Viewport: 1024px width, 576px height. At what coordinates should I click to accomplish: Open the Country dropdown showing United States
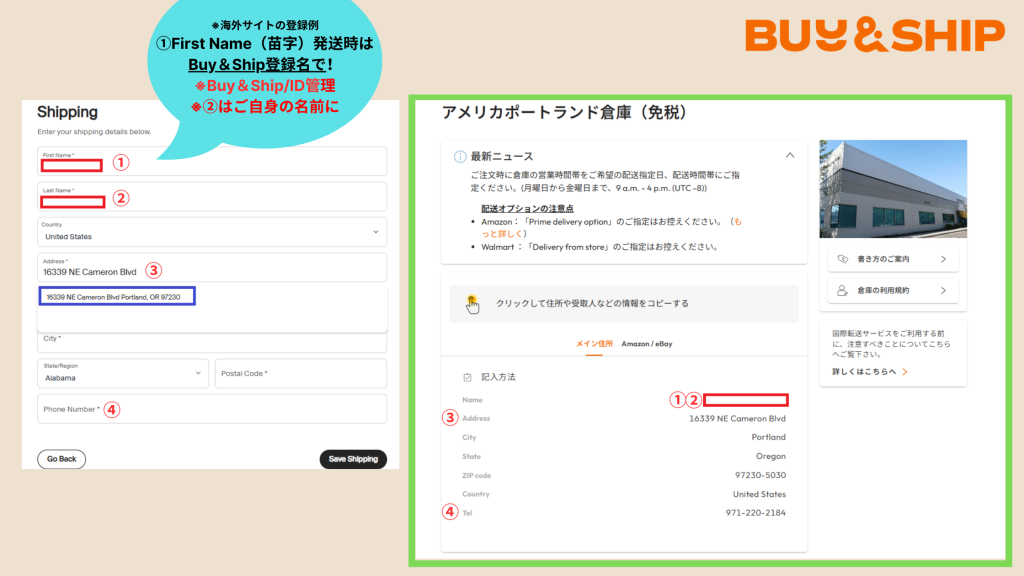coord(212,232)
